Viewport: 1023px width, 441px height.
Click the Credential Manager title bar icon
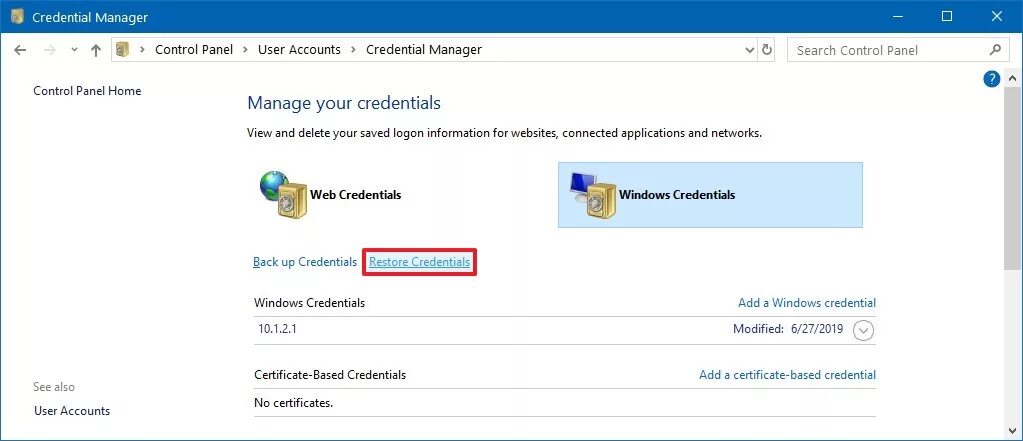18,17
